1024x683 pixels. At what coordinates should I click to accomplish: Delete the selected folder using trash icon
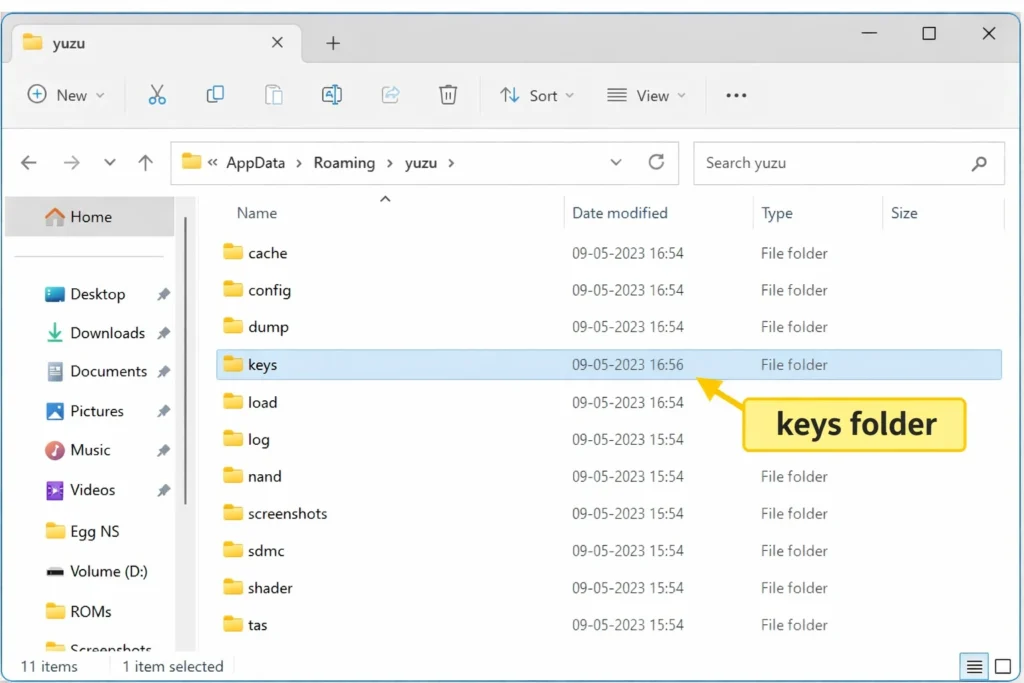point(447,95)
